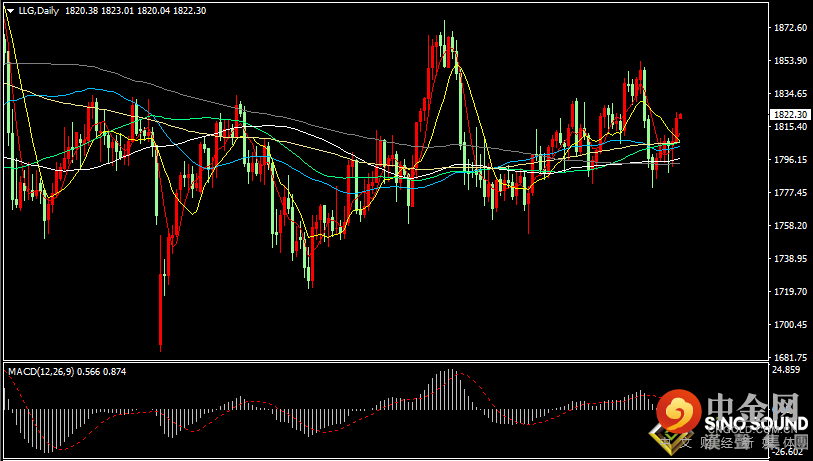Click the MACD(12,26,9) indicator label
The image size is (813, 461).
(x=40, y=371)
